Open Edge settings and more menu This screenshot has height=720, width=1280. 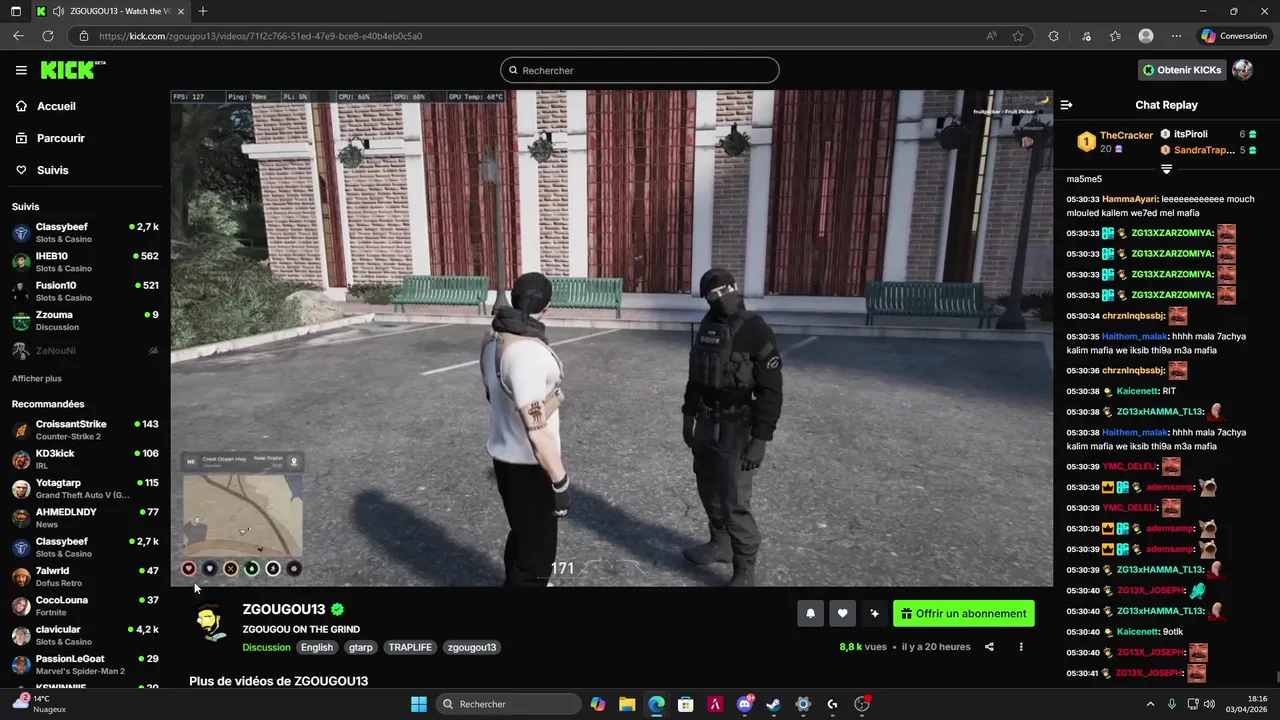point(1176,36)
